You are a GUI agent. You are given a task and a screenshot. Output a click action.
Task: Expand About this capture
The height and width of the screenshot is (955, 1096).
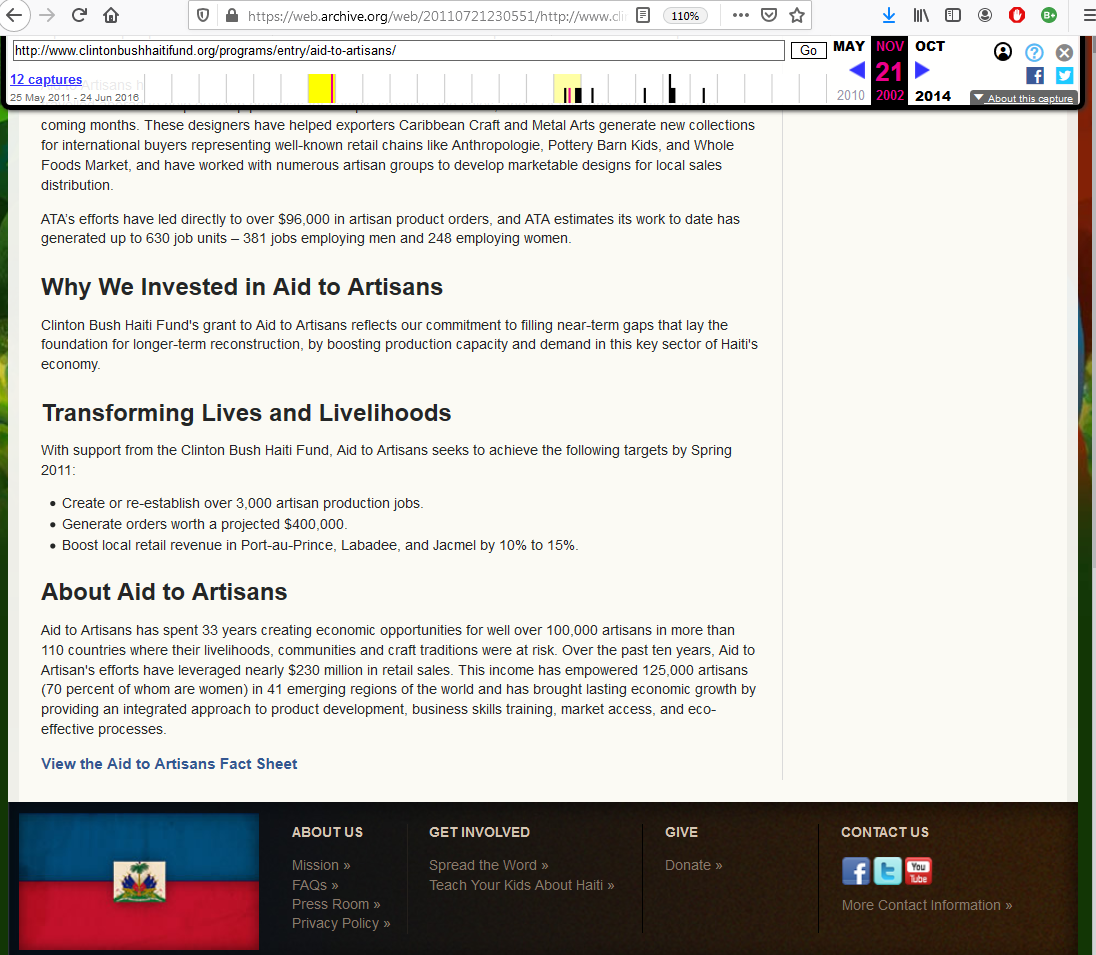[1023, 99]
